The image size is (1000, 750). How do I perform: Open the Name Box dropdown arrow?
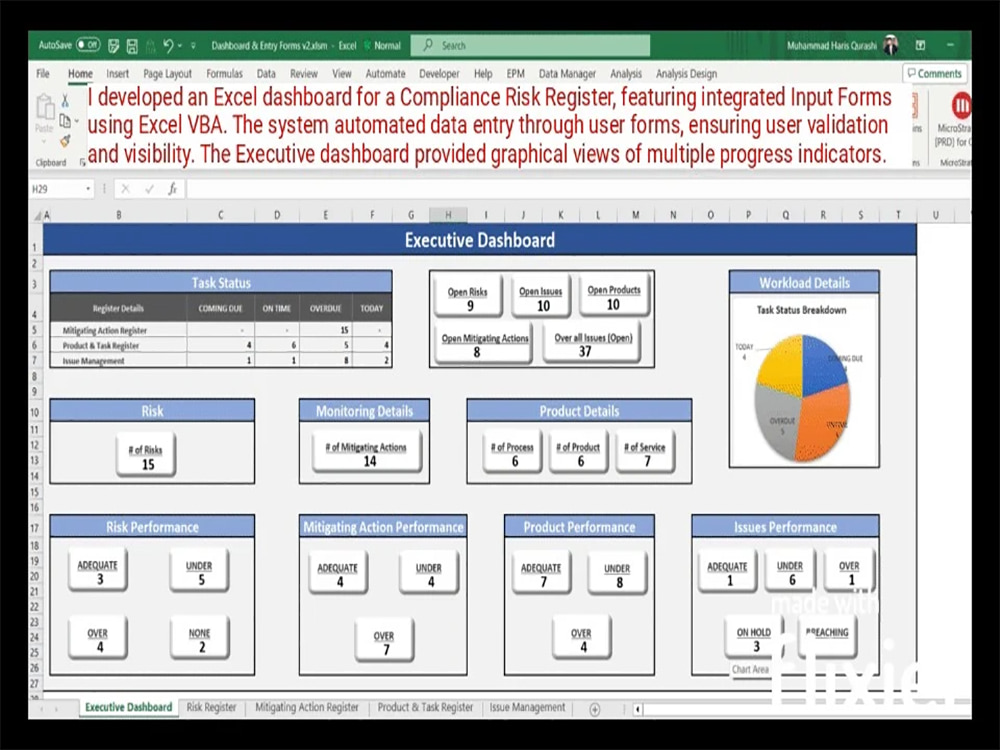tap(88, 189)
